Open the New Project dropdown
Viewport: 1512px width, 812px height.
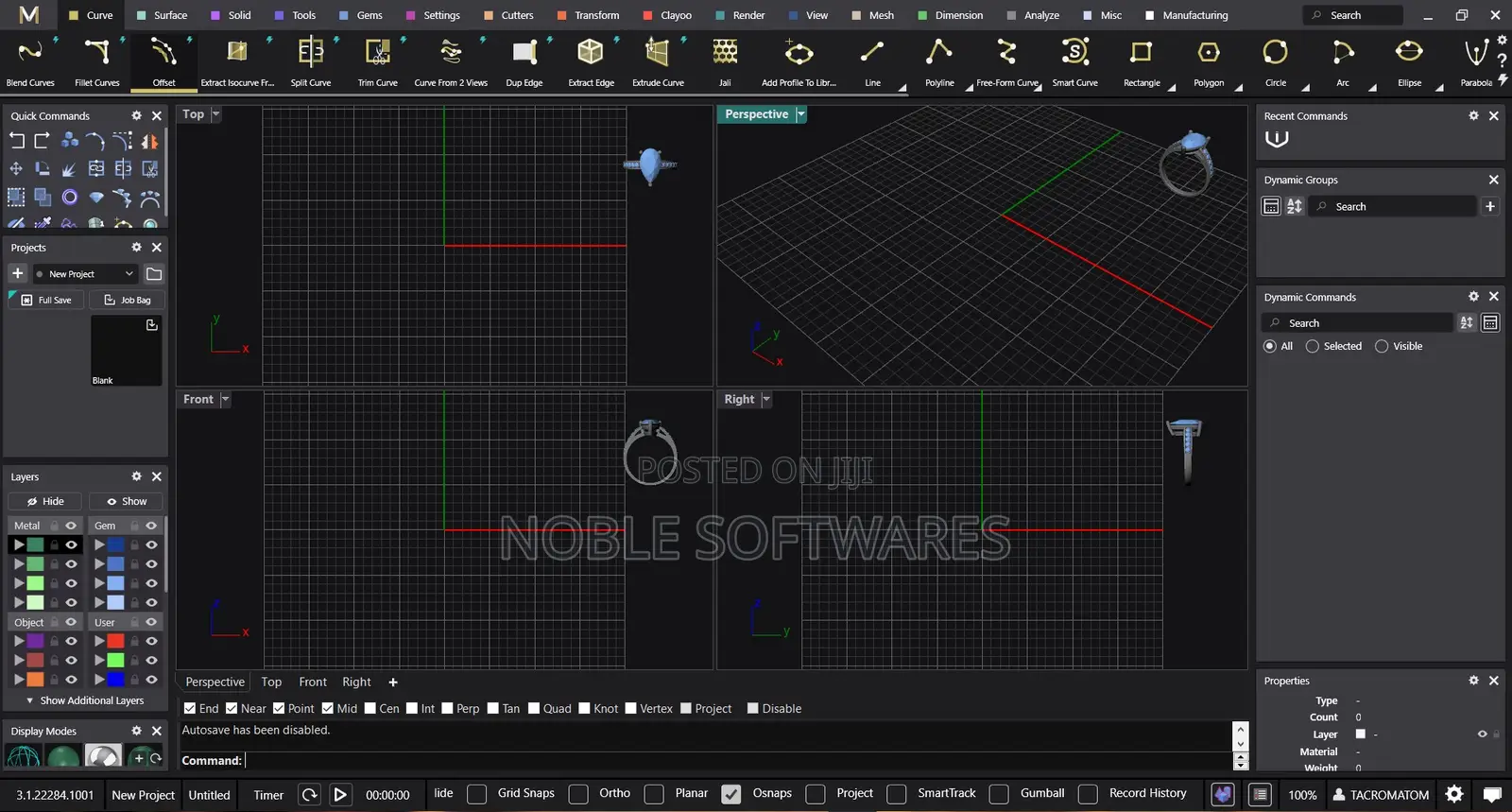pyautogui.click(x=85, y=274)
